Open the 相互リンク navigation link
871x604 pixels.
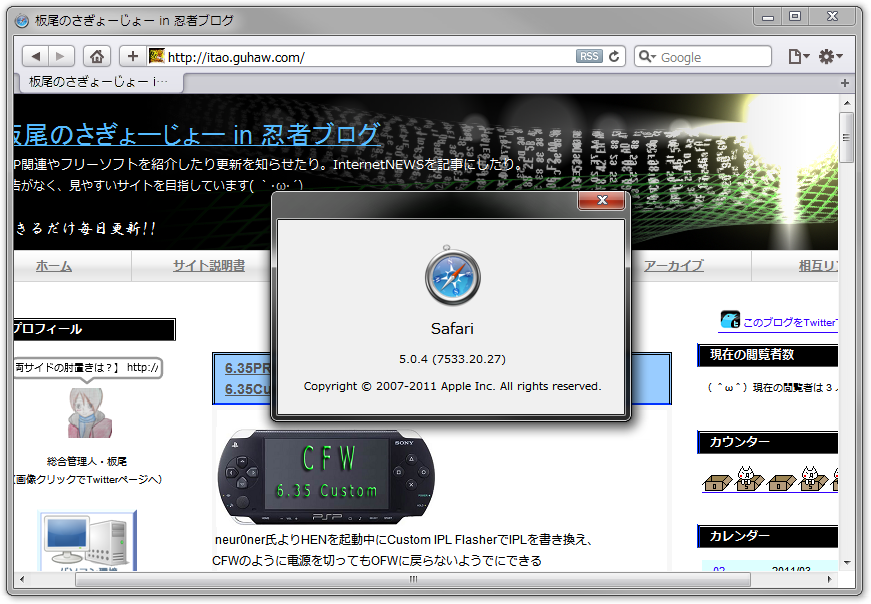click(x=818, y=266)
